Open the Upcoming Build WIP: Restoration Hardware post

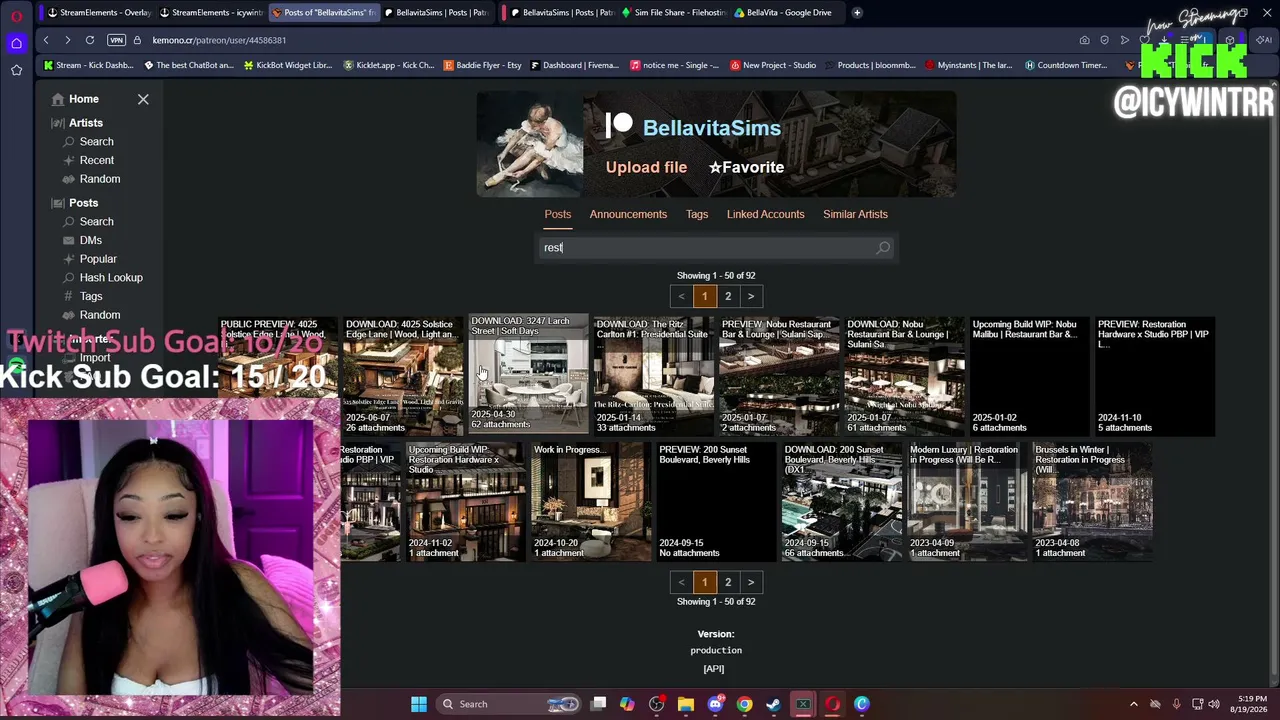pyautogui.click(x=465, y=502)
